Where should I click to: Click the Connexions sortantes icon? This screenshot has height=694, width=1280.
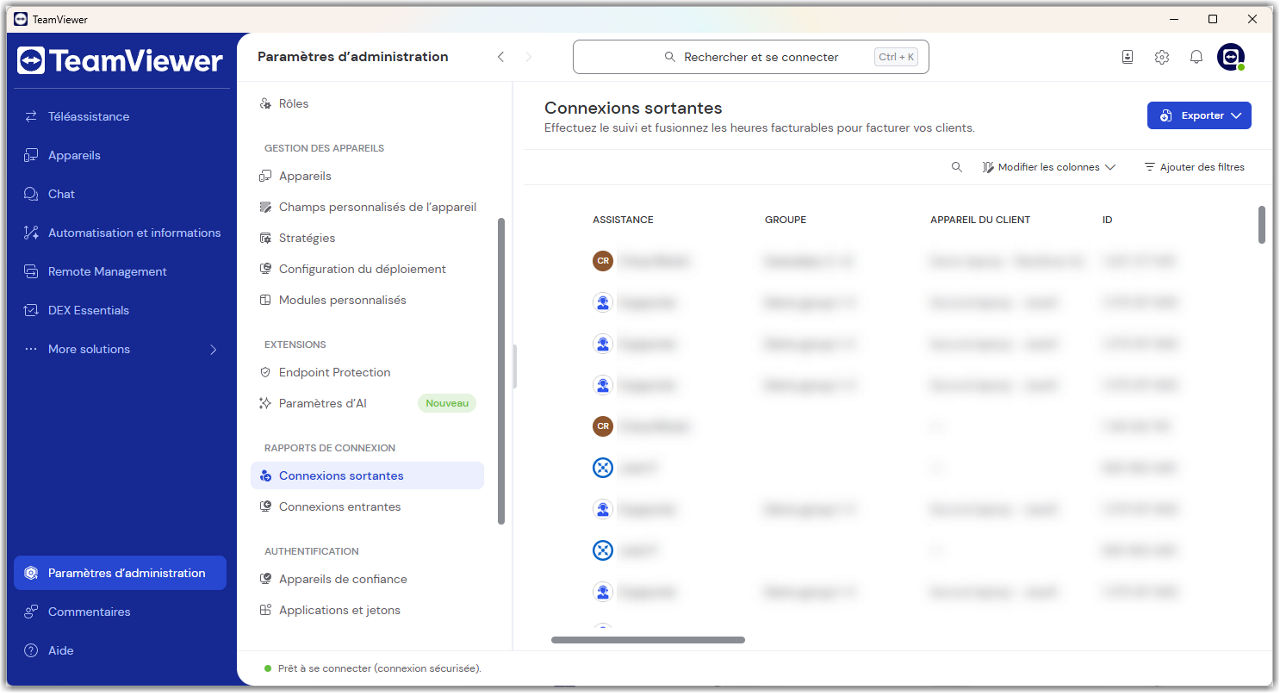pos(265,476)
